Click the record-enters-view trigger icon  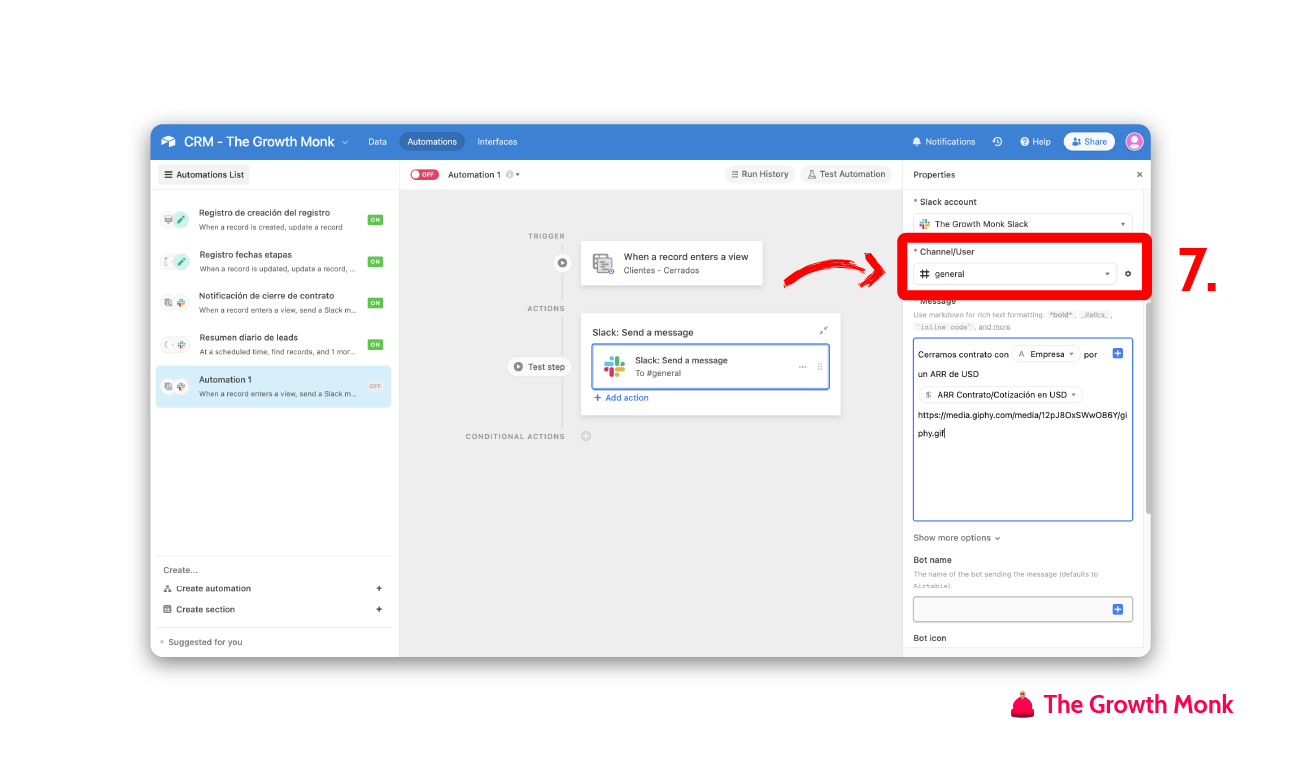(x=603, y=263)
